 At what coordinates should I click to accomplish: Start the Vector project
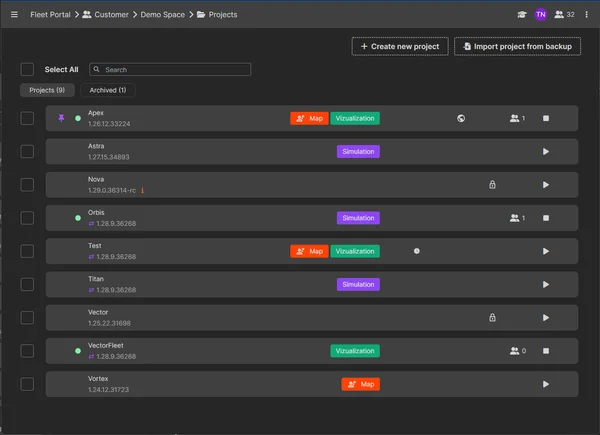click(x=546, y=318)
